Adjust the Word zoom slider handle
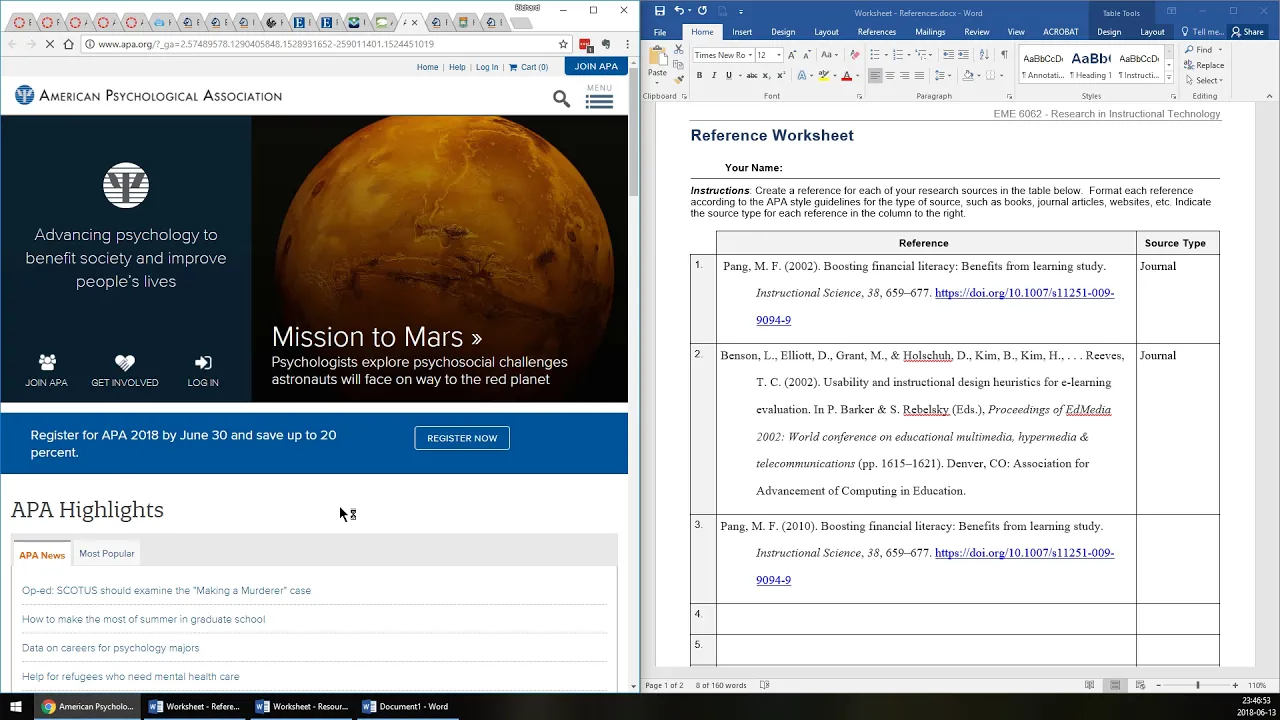This screenshot has width=1280, height=720. [1197, 685]
